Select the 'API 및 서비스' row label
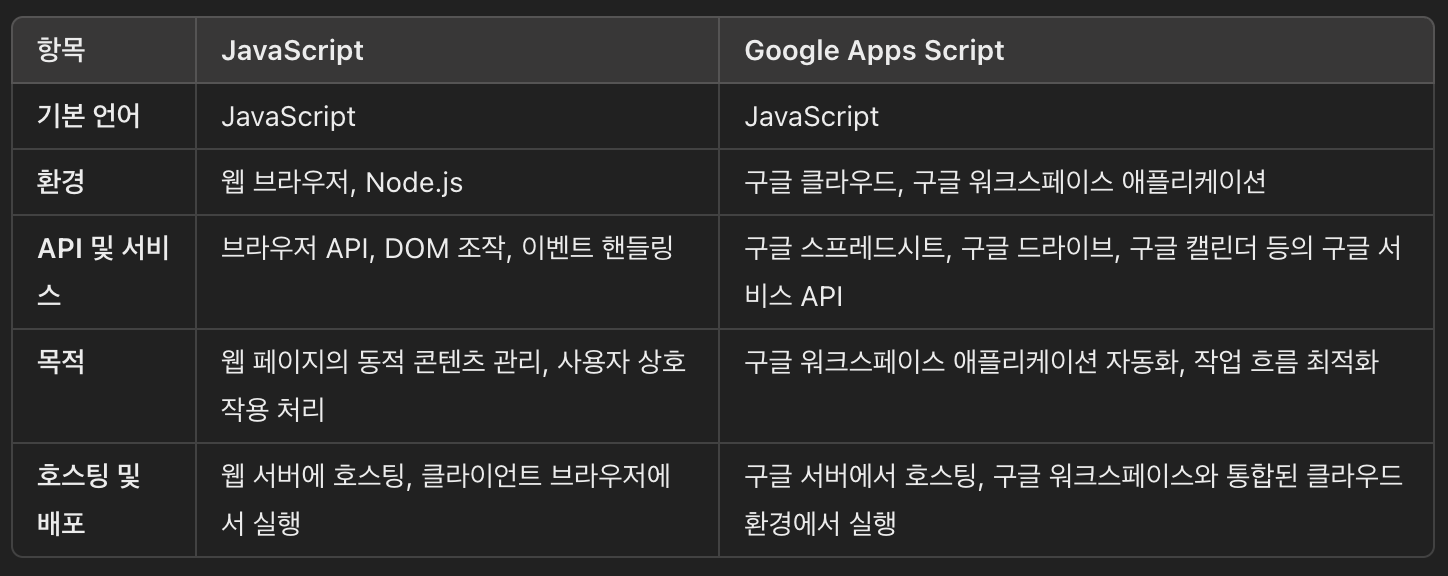Image resolution: width=1448 pixels, height=576 pixels. click(103, 272)
